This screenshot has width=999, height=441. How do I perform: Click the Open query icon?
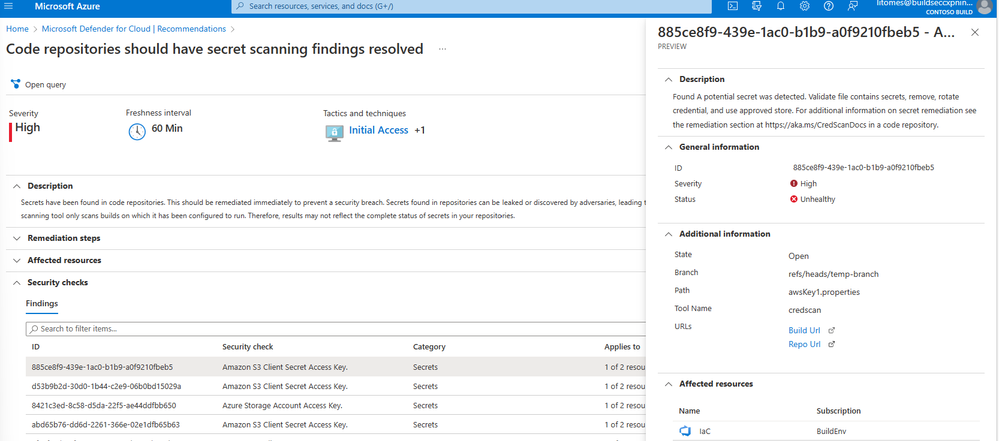coord(16,84)
